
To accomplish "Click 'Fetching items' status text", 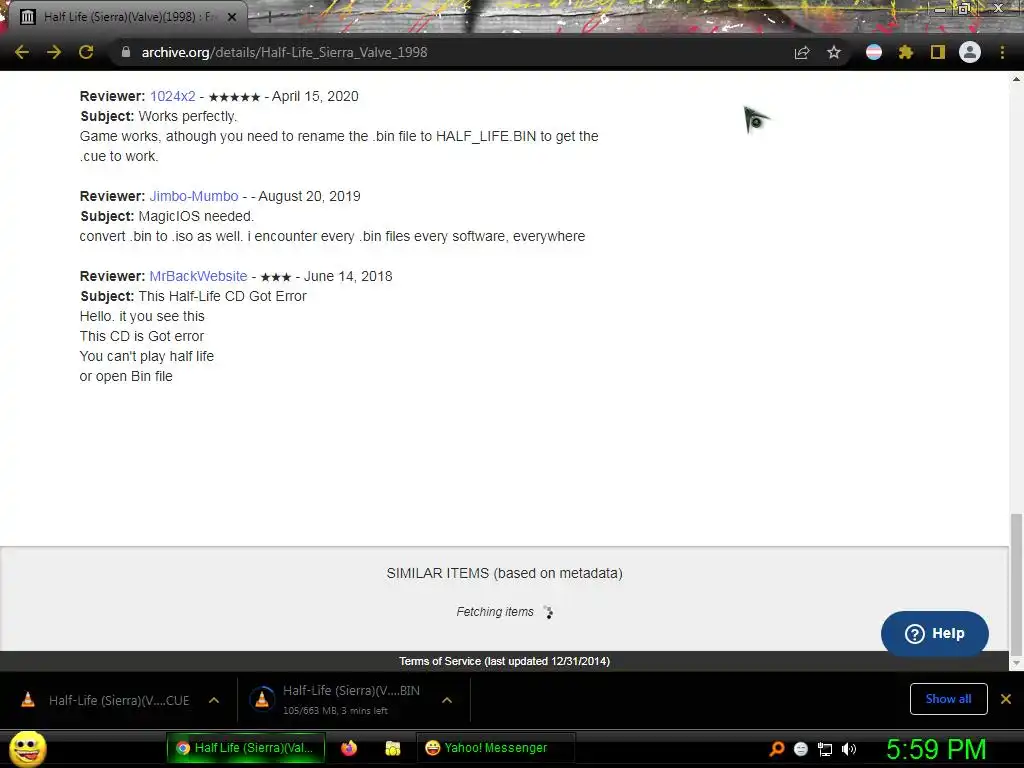I will pyautogui.click(x=495, y=612).
